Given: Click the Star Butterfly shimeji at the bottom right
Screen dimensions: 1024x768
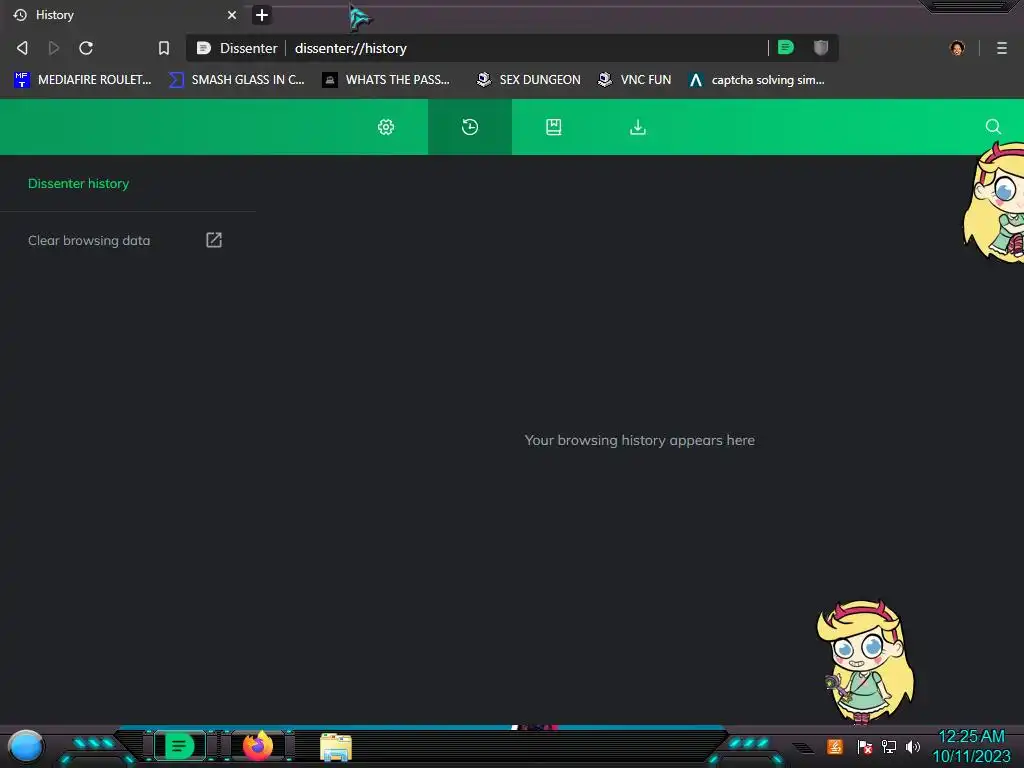Looking at the screenshot, I should click(866, 662).
